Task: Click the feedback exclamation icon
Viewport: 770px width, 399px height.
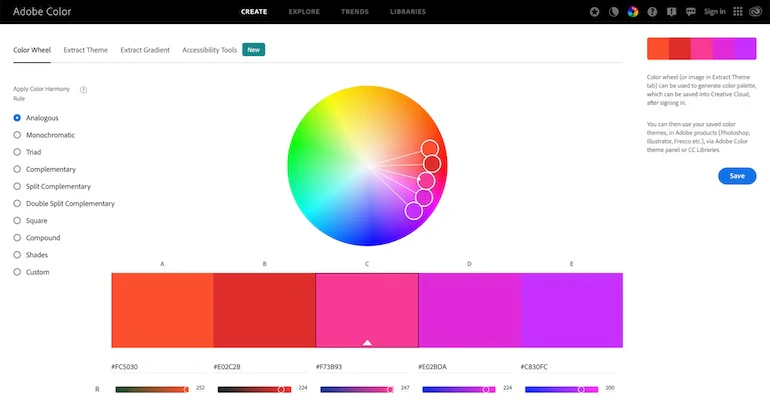Action: tap(671, 12)
